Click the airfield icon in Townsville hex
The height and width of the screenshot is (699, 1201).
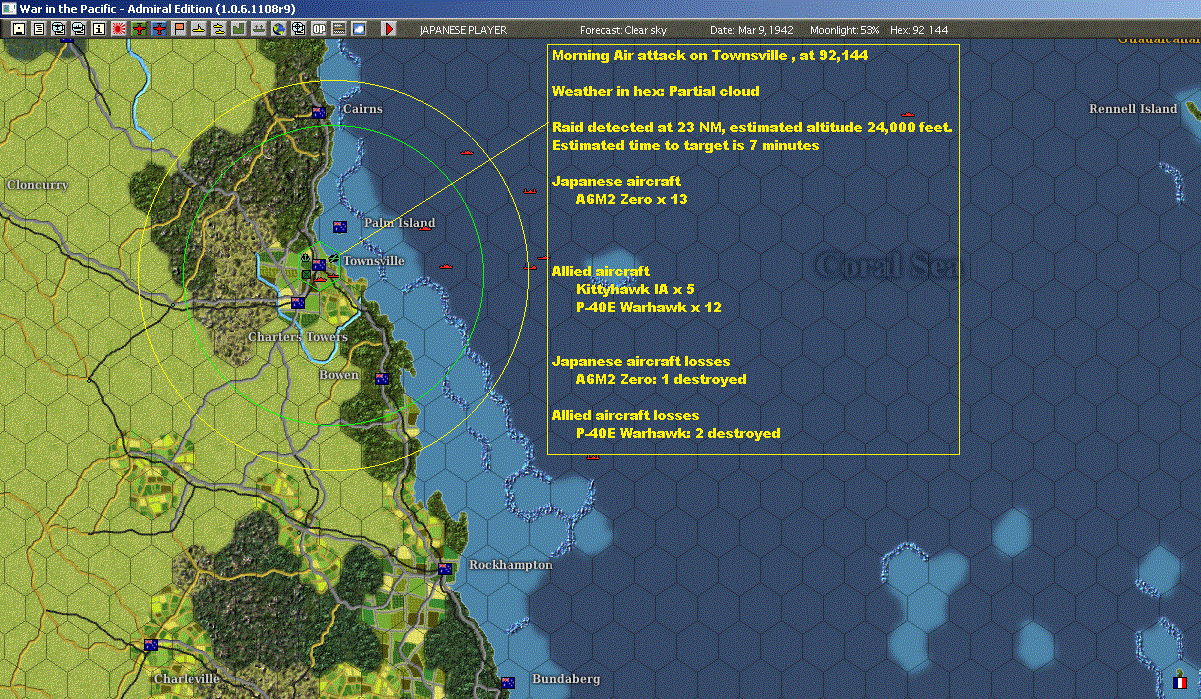point(334,258)
